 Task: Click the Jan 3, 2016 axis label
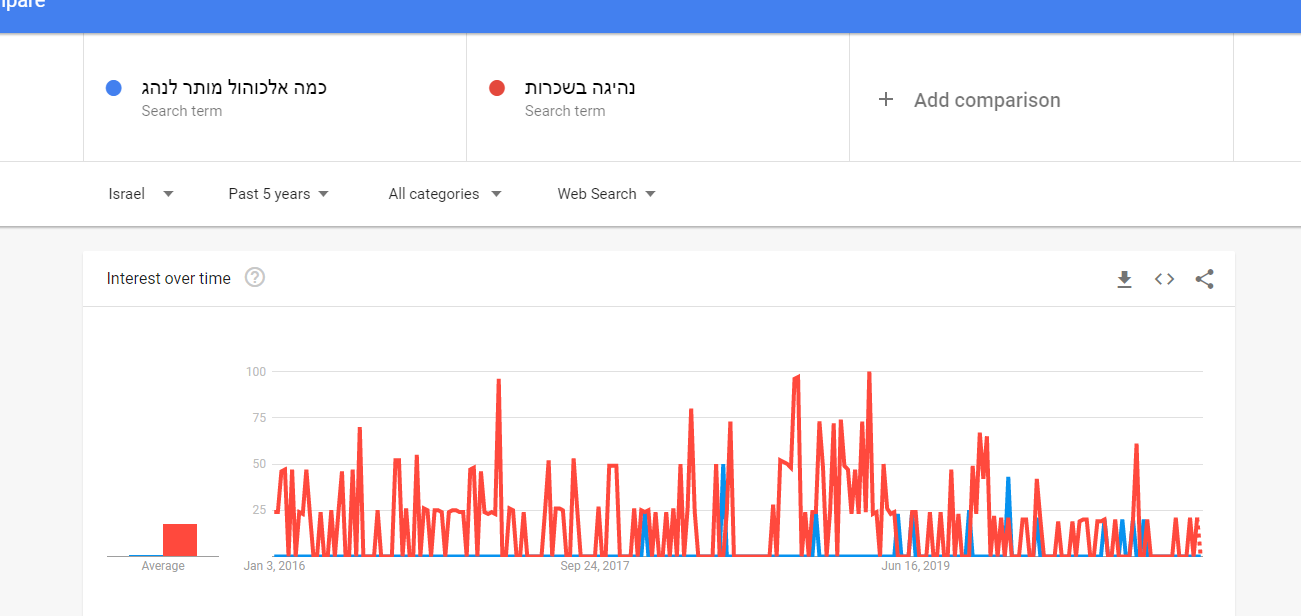(x=275, y=566)
